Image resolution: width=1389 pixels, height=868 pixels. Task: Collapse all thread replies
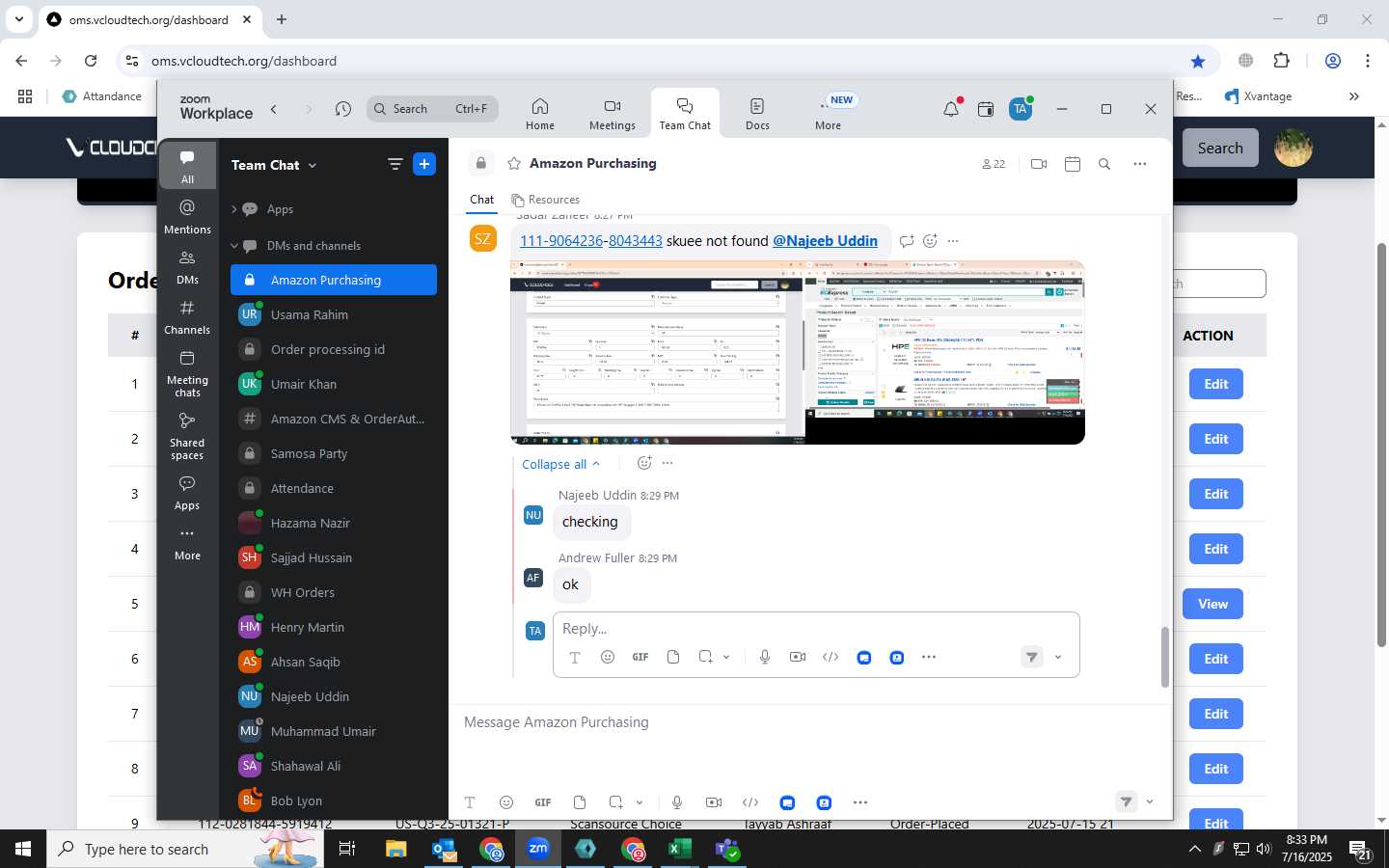(561, 464)
